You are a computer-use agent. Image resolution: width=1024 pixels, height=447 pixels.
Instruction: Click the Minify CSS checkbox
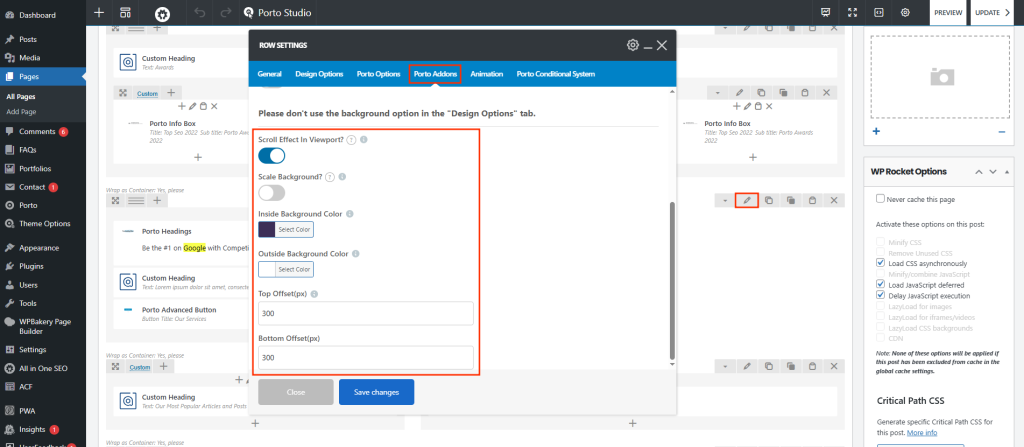coord(880,242)
